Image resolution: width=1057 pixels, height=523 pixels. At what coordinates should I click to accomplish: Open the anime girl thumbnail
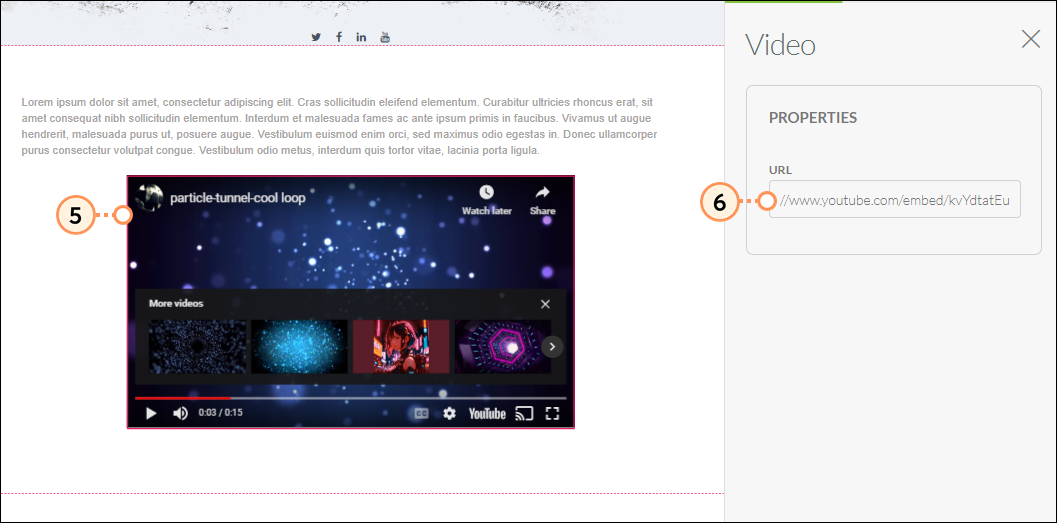pos(401,346)
